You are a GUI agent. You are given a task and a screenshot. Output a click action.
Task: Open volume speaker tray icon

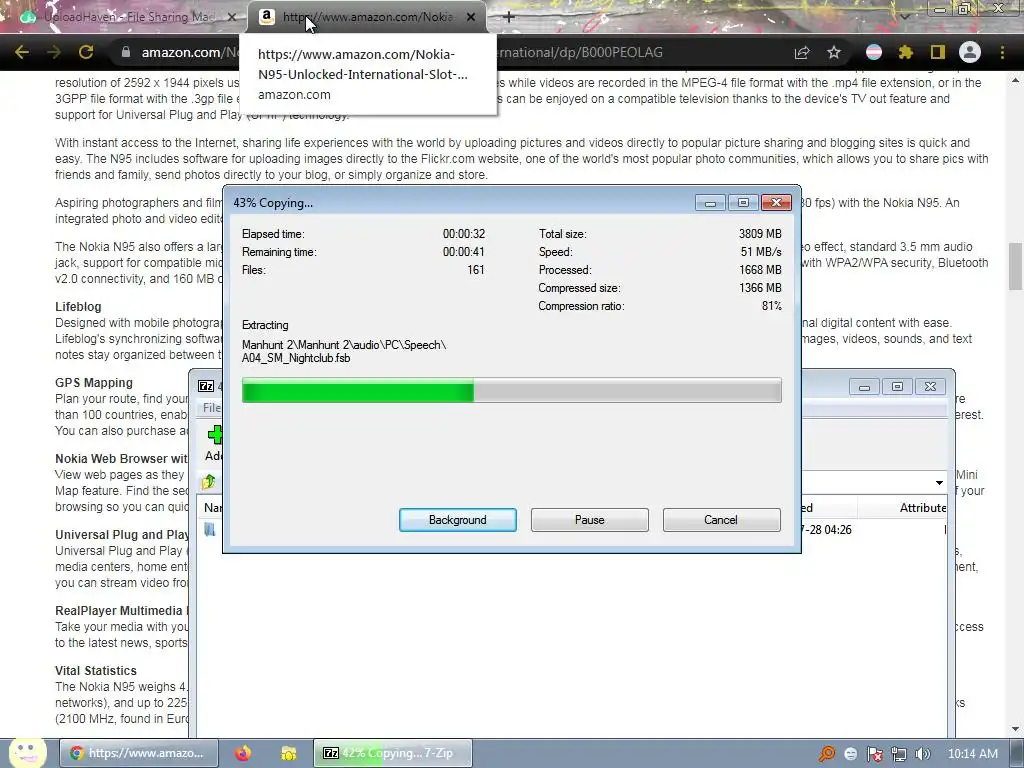(x=923, y=754)
